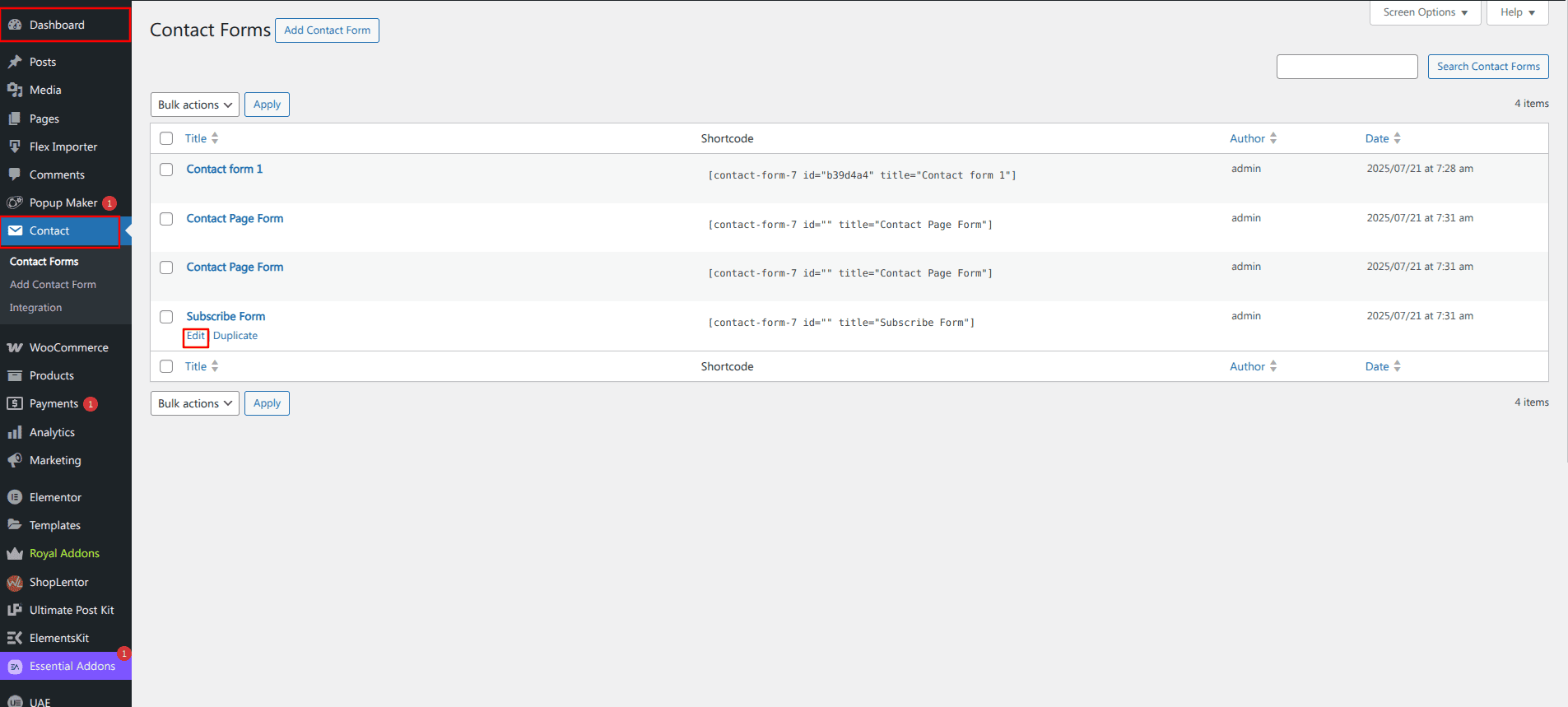Click the Pages icon in sidebar
Viewport: 1568px width, 707px height.
(x=15, y=119)
